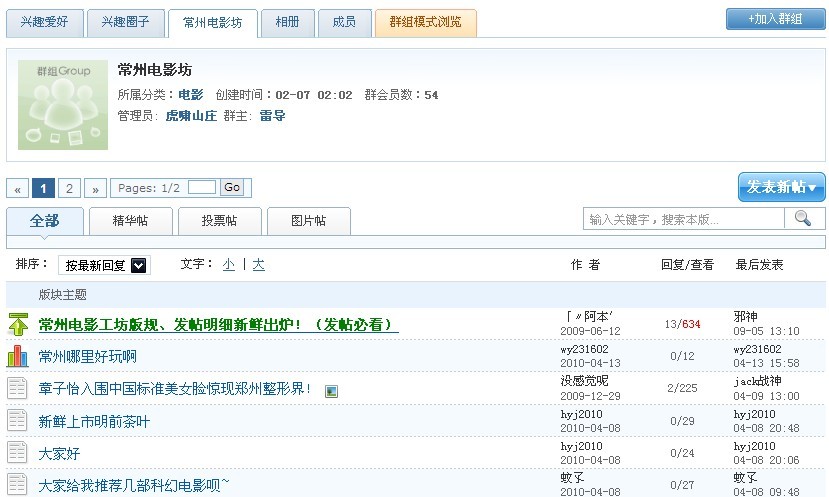Expand the 发表新帖 post dropdown
This screenshot has height=497, width=829.
(x=781, y=187)
